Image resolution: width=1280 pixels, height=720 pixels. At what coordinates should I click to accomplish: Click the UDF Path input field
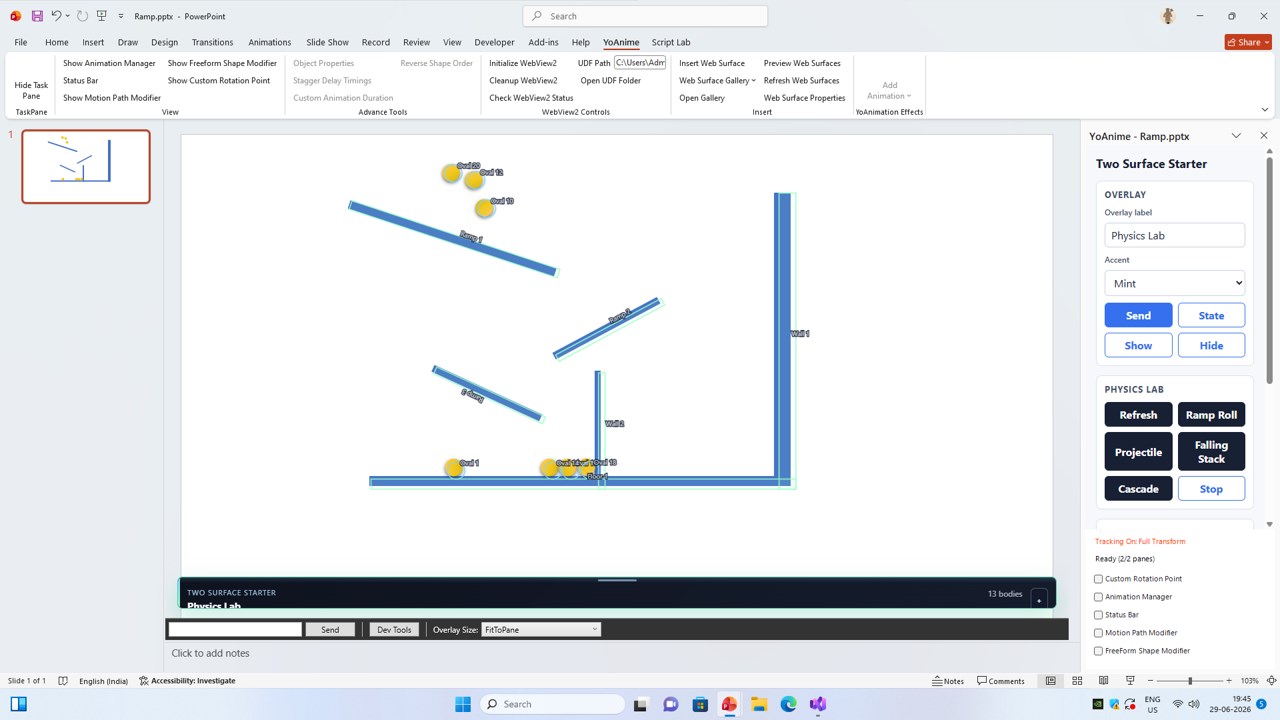click(640, 63)
